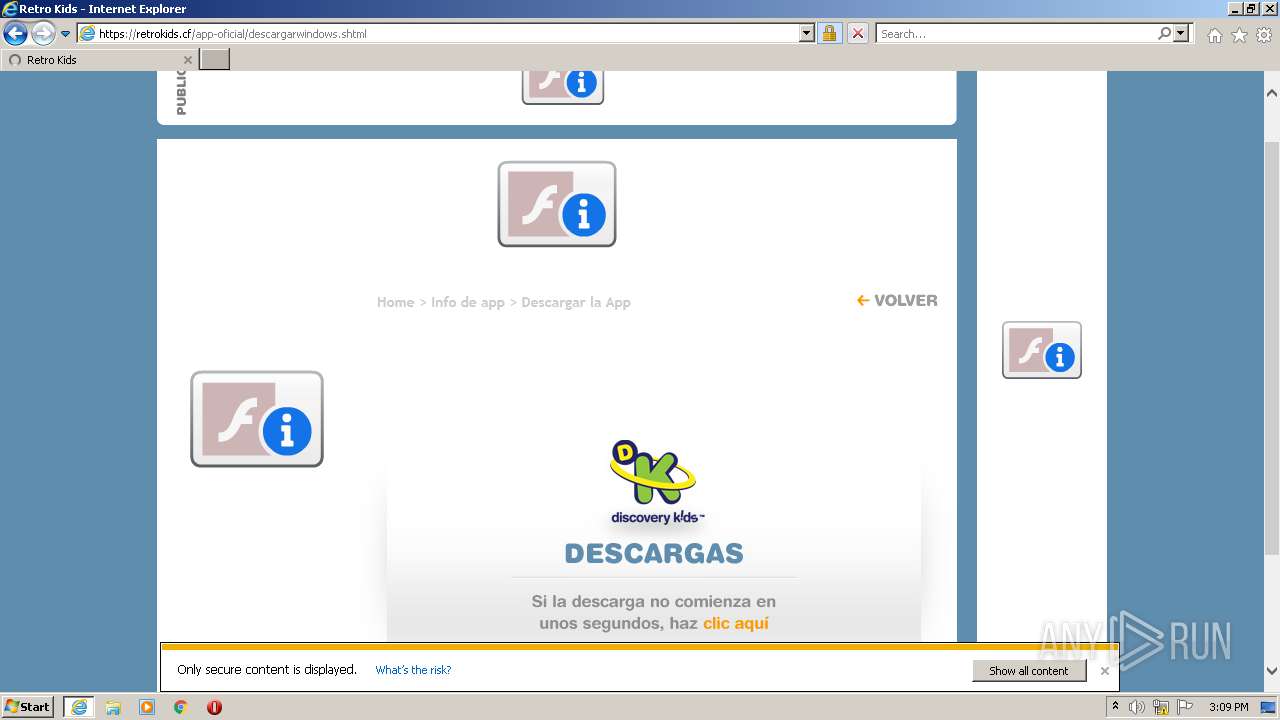Viewport: 1280px width, 720px height.
Task: Click the browser Forward arrow button
Action: [x=43, y=33]
